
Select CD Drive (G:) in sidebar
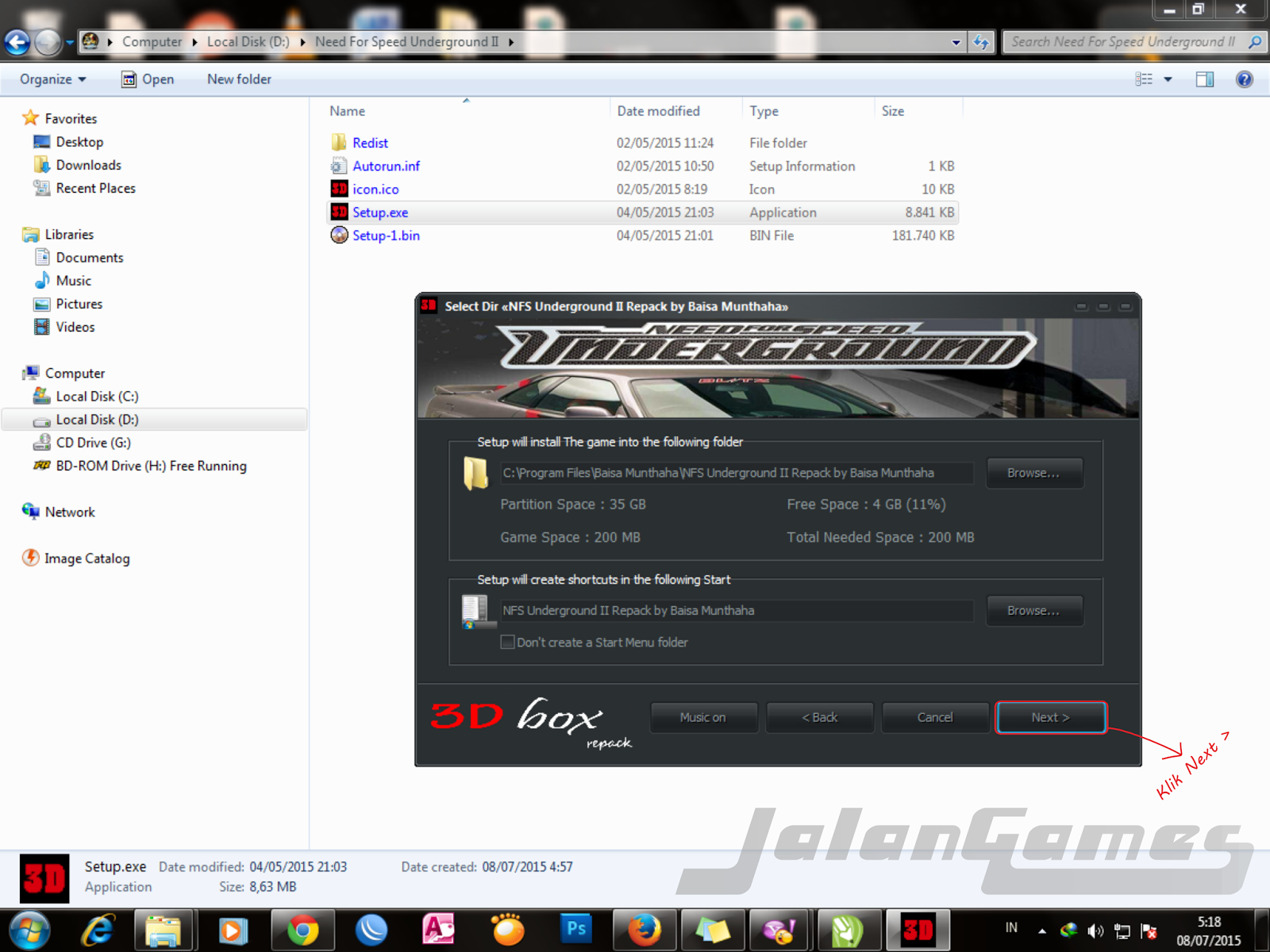pyautogui.click(x=93, y=443)
